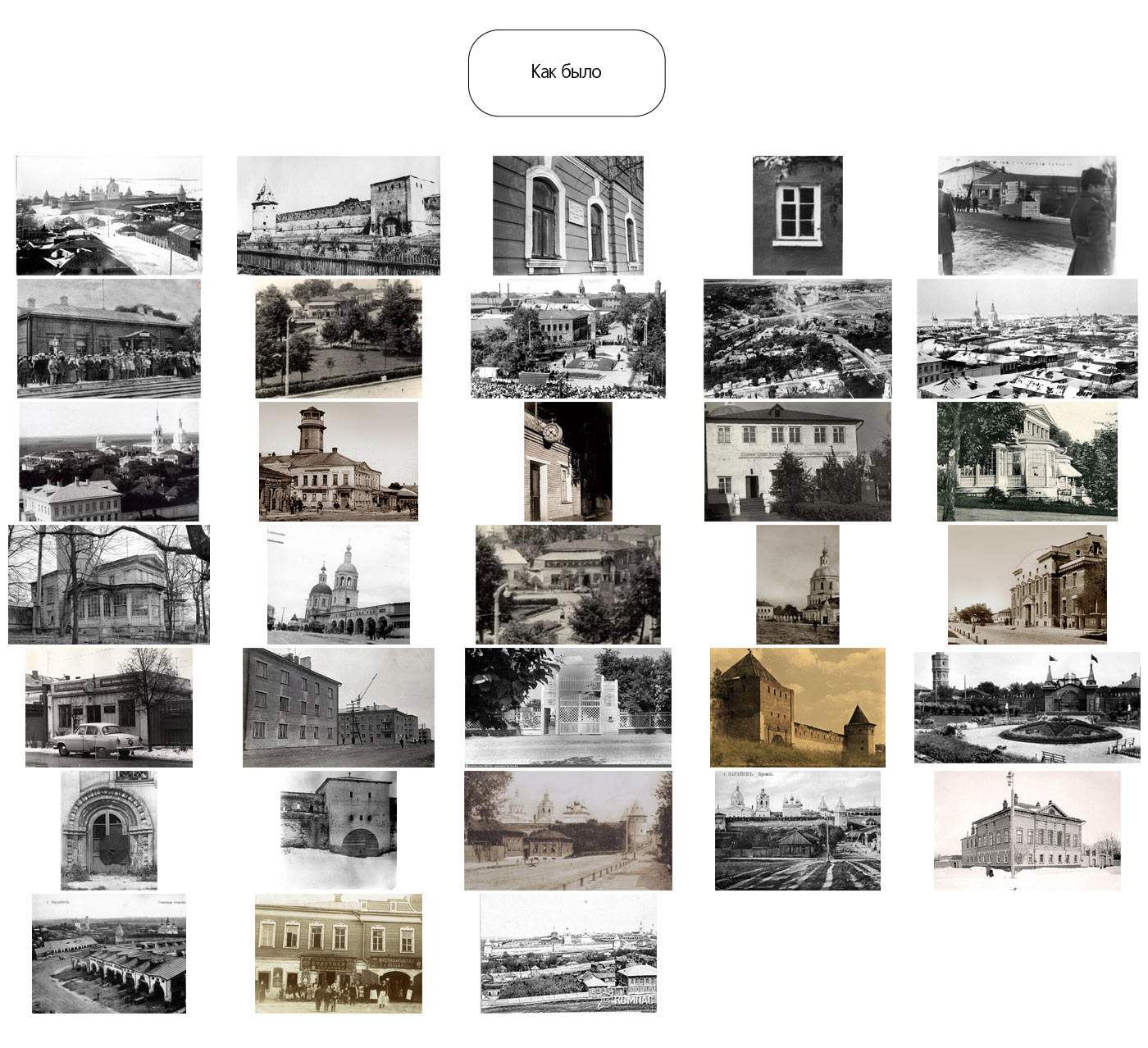View the aerial town photograph
Viewport: 1148px width, 1048px height.
coord(797,338)
